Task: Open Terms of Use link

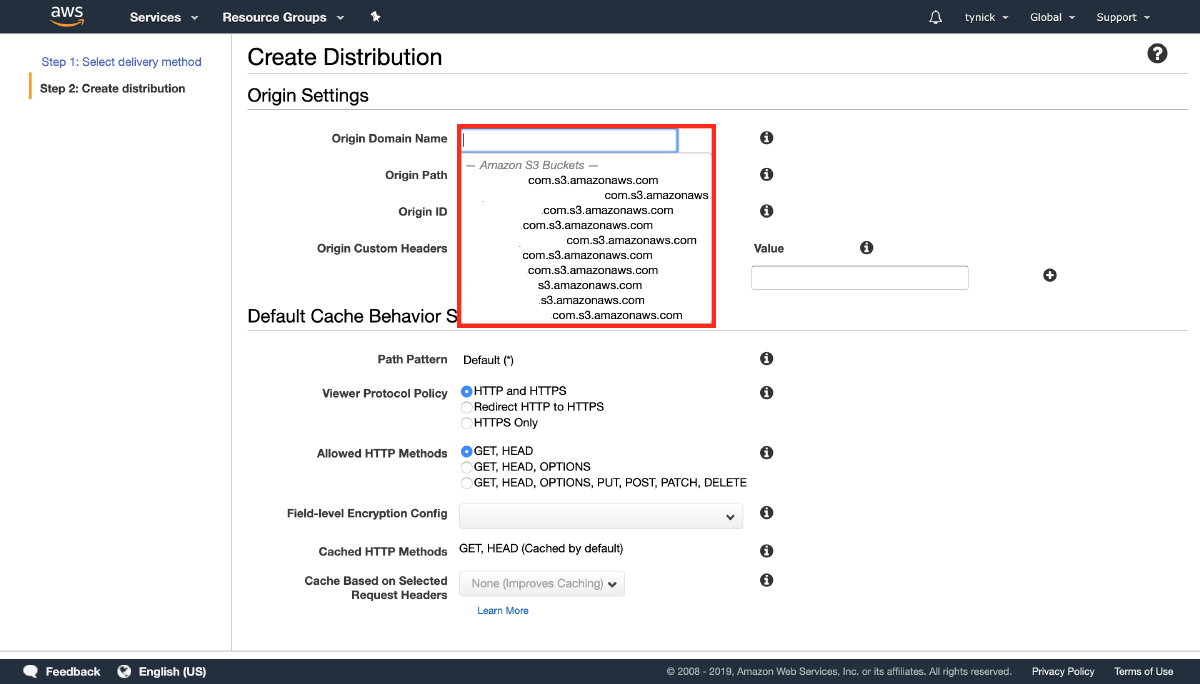Action: pos(1144,671)
